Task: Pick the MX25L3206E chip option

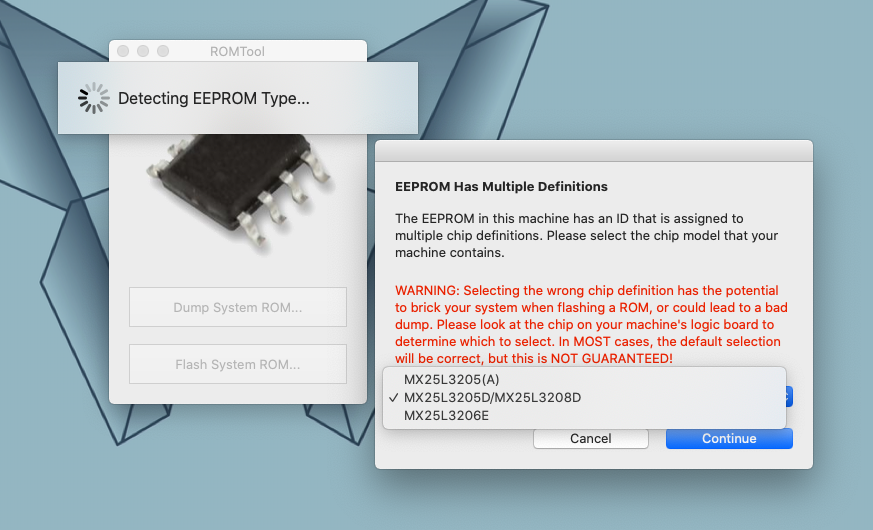Action: click(x=584, y=415)
